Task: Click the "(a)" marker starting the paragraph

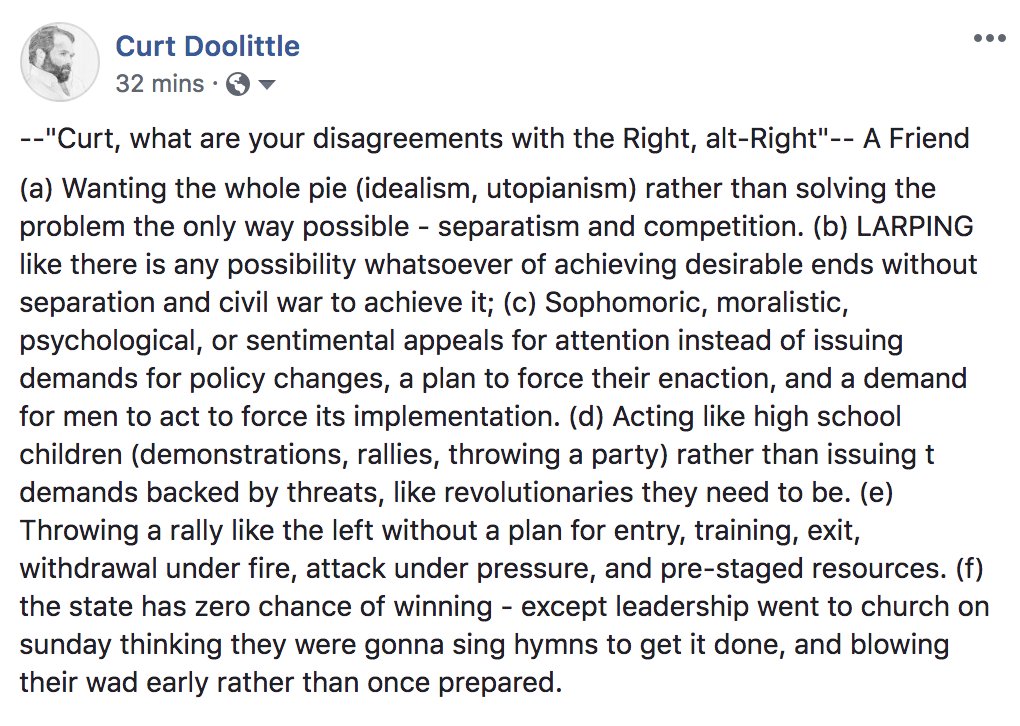Action: [38, 189]
